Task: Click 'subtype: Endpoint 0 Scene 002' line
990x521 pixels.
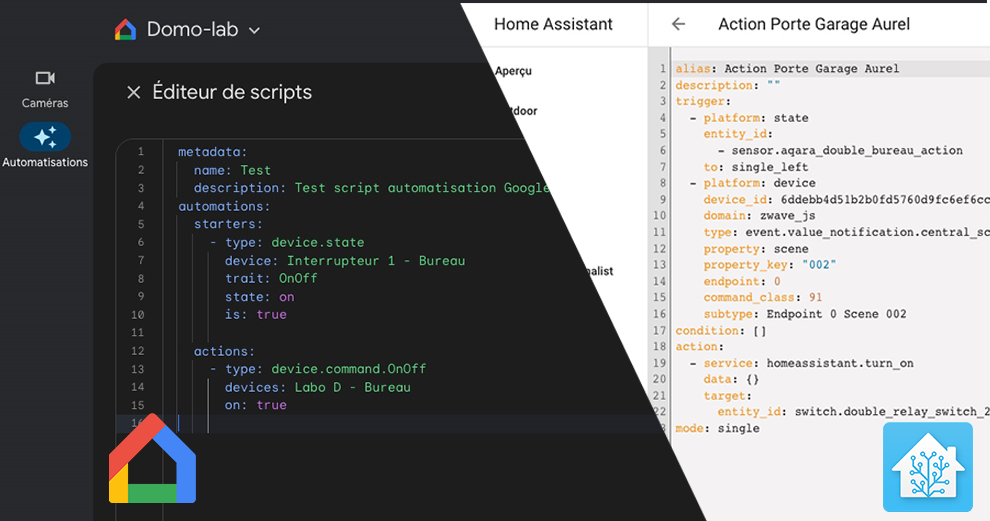Action: 805,314
